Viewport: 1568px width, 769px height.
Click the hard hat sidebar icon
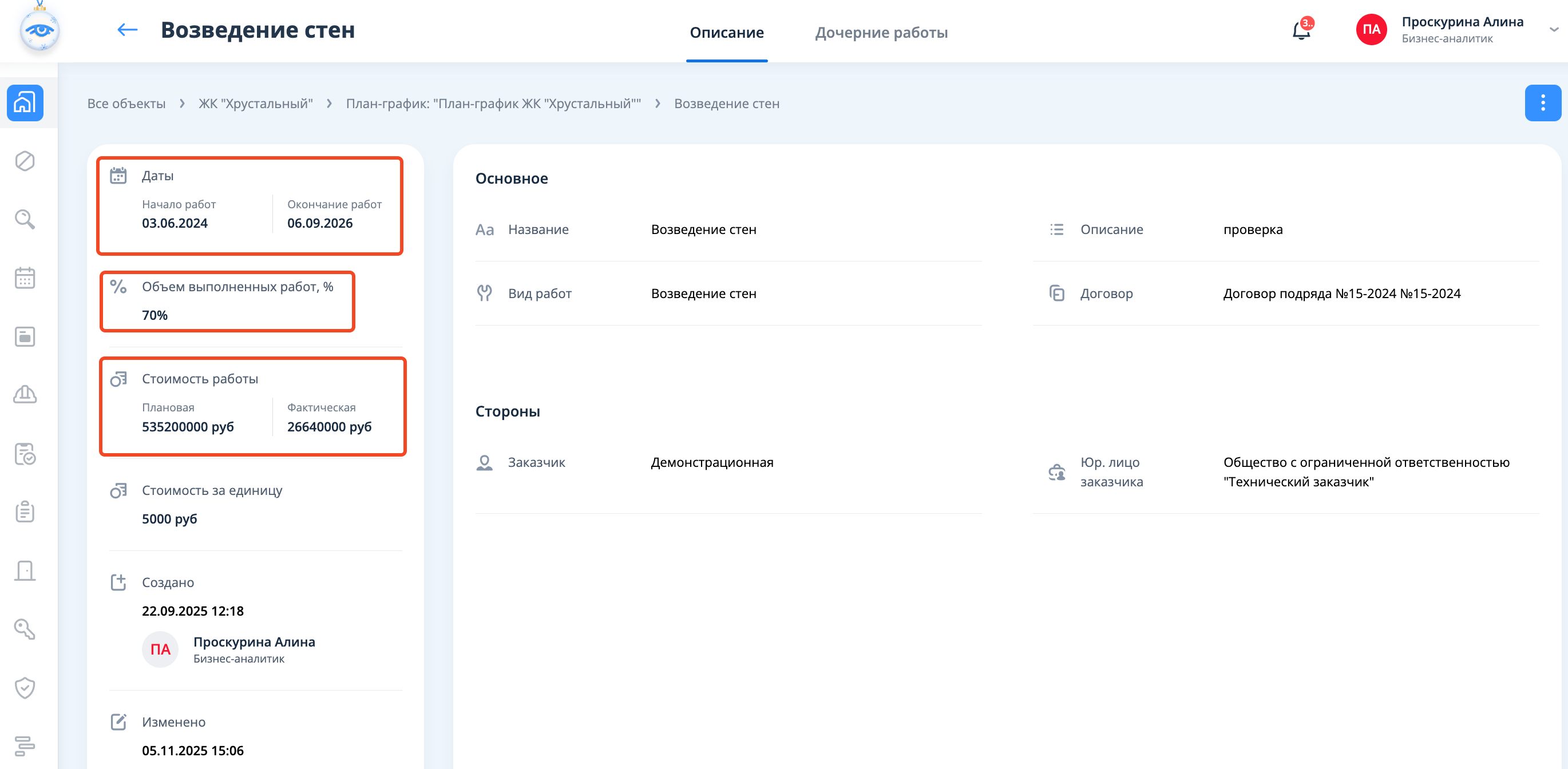coord(25,395)
